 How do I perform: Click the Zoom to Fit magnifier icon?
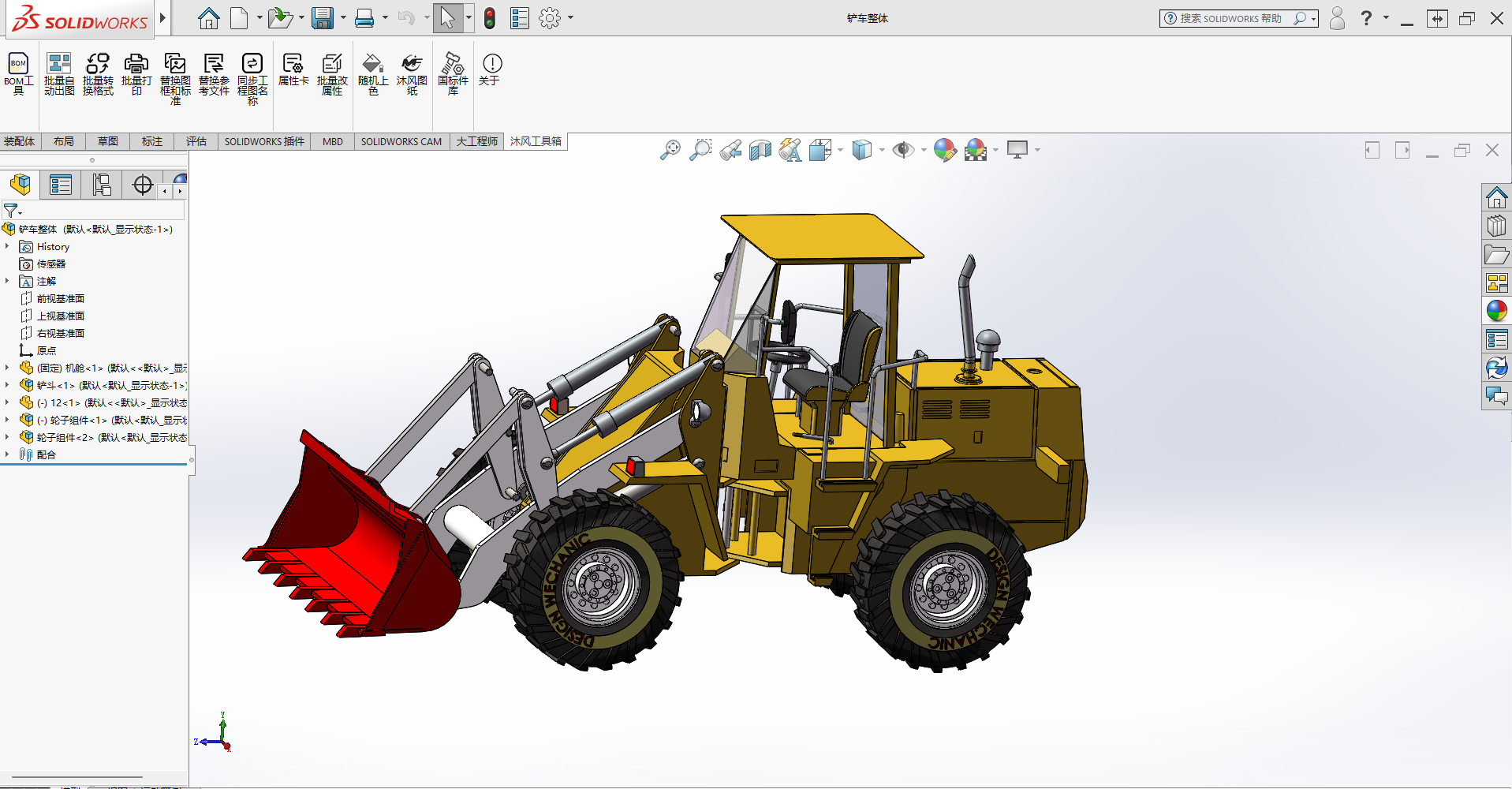tap(670, 150)
